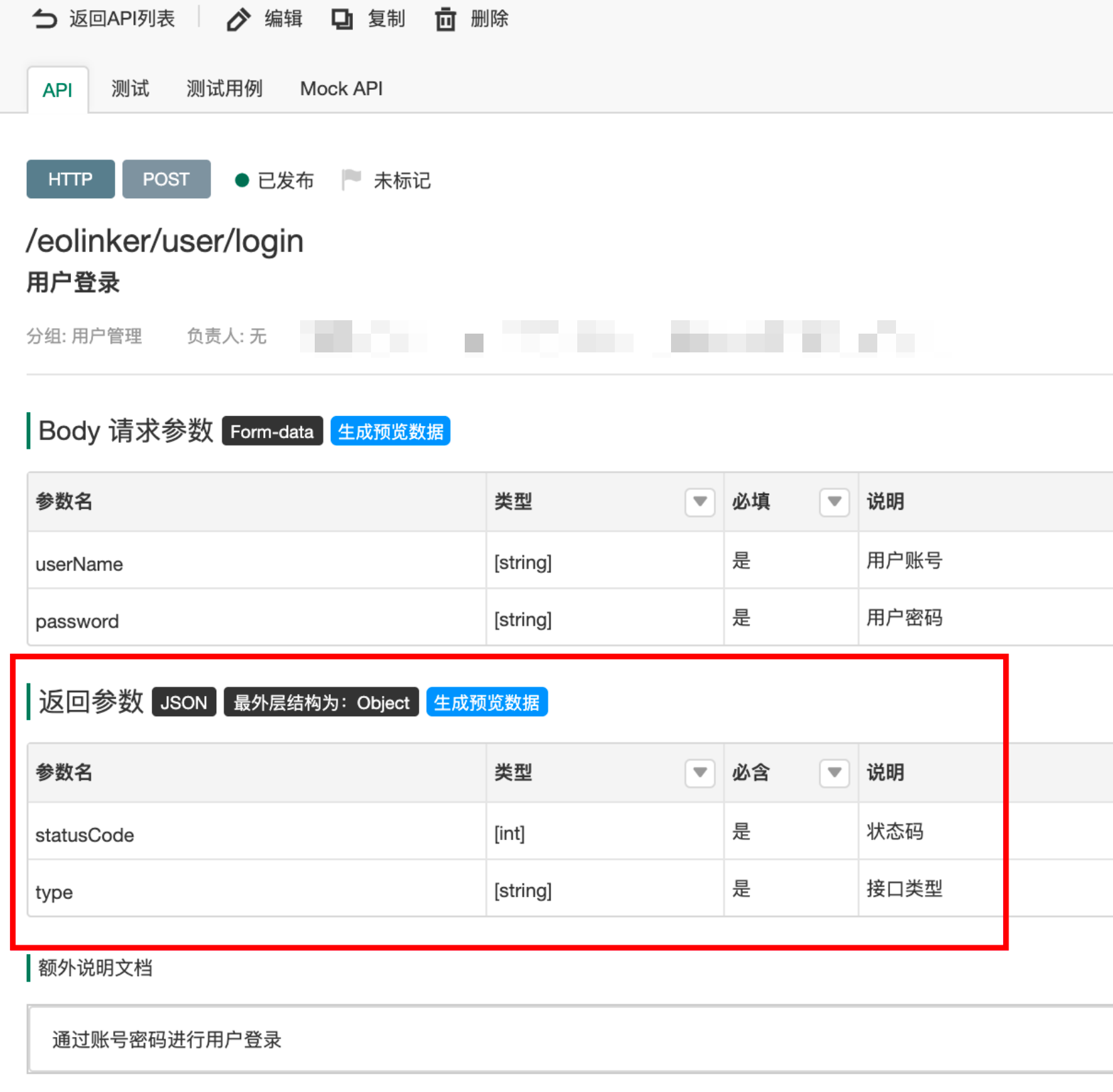Click the 用户密码 description cell
This screenshot has height=1092, width=1113.
[x=986, y=618]
